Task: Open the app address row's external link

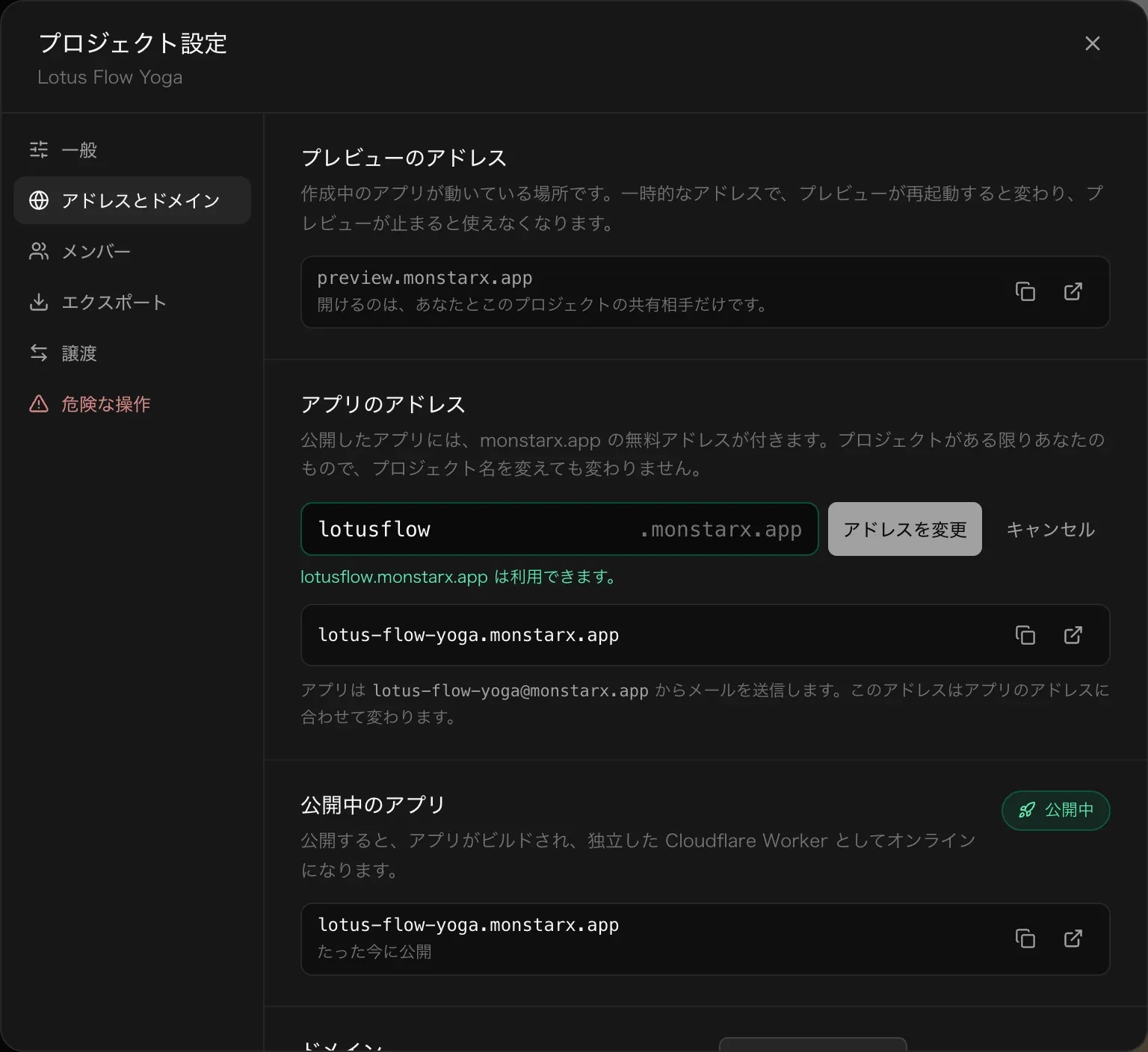Action: pyautogui.click(x=1073, y=635)
